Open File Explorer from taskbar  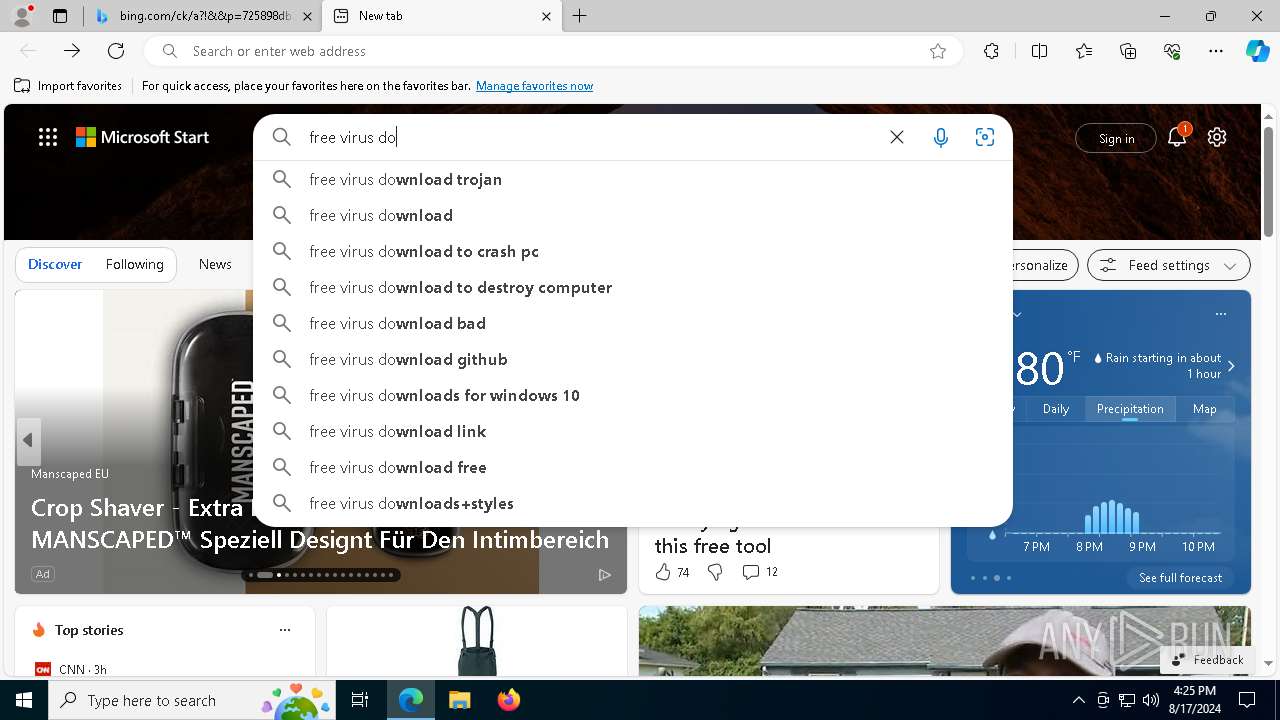point(459,700)
